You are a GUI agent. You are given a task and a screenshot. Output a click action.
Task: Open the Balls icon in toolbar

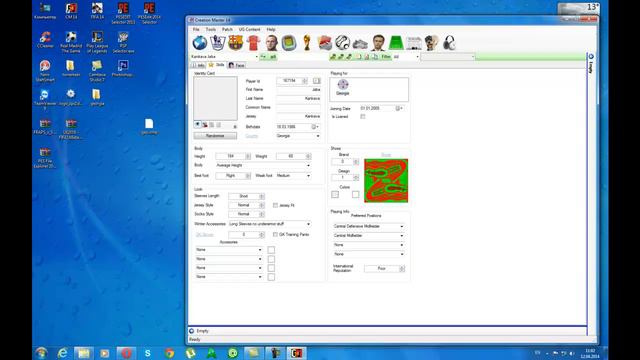point(342,43)
